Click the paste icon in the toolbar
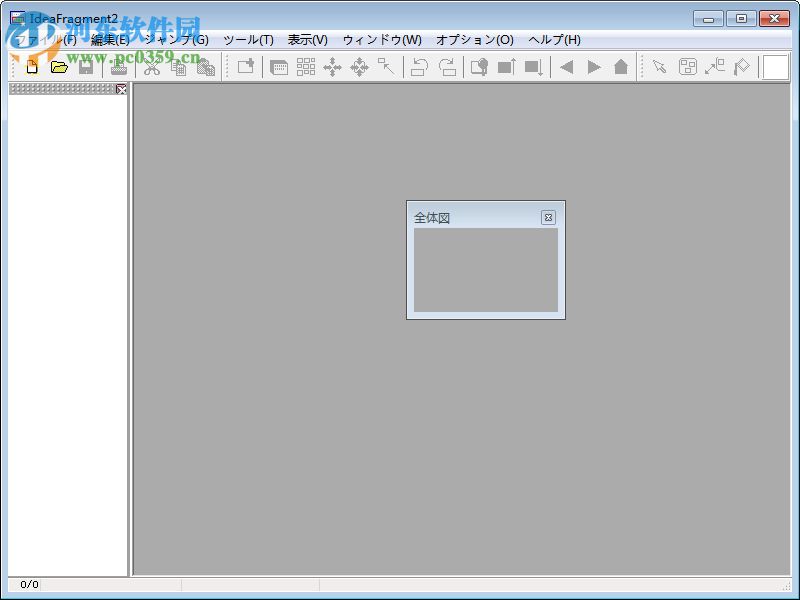Viewport: 800px width, 600px height. coord(206,67)
